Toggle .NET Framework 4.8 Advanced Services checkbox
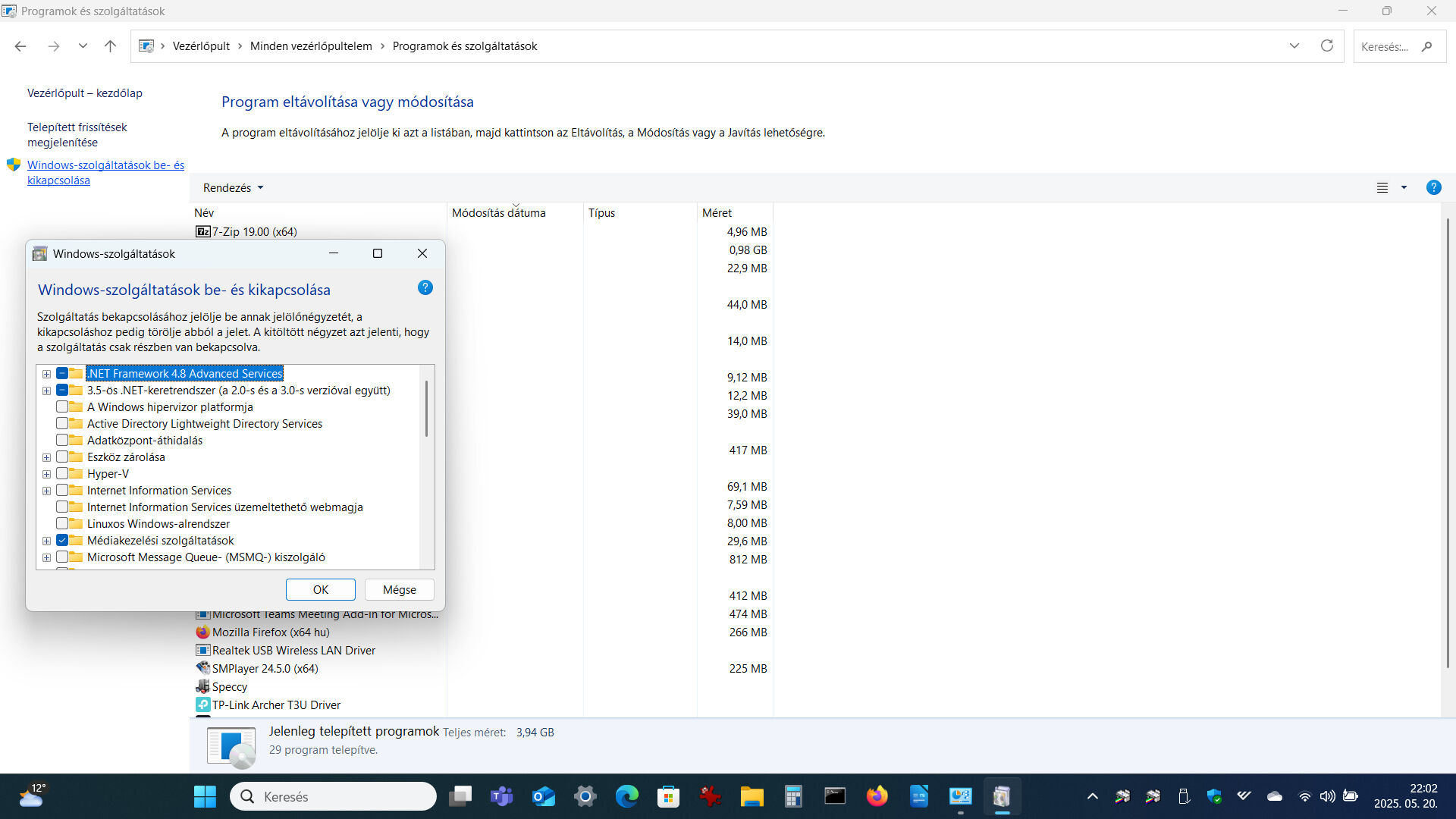The height and width of the screenshot is (819, 1456). coord(62,373)
